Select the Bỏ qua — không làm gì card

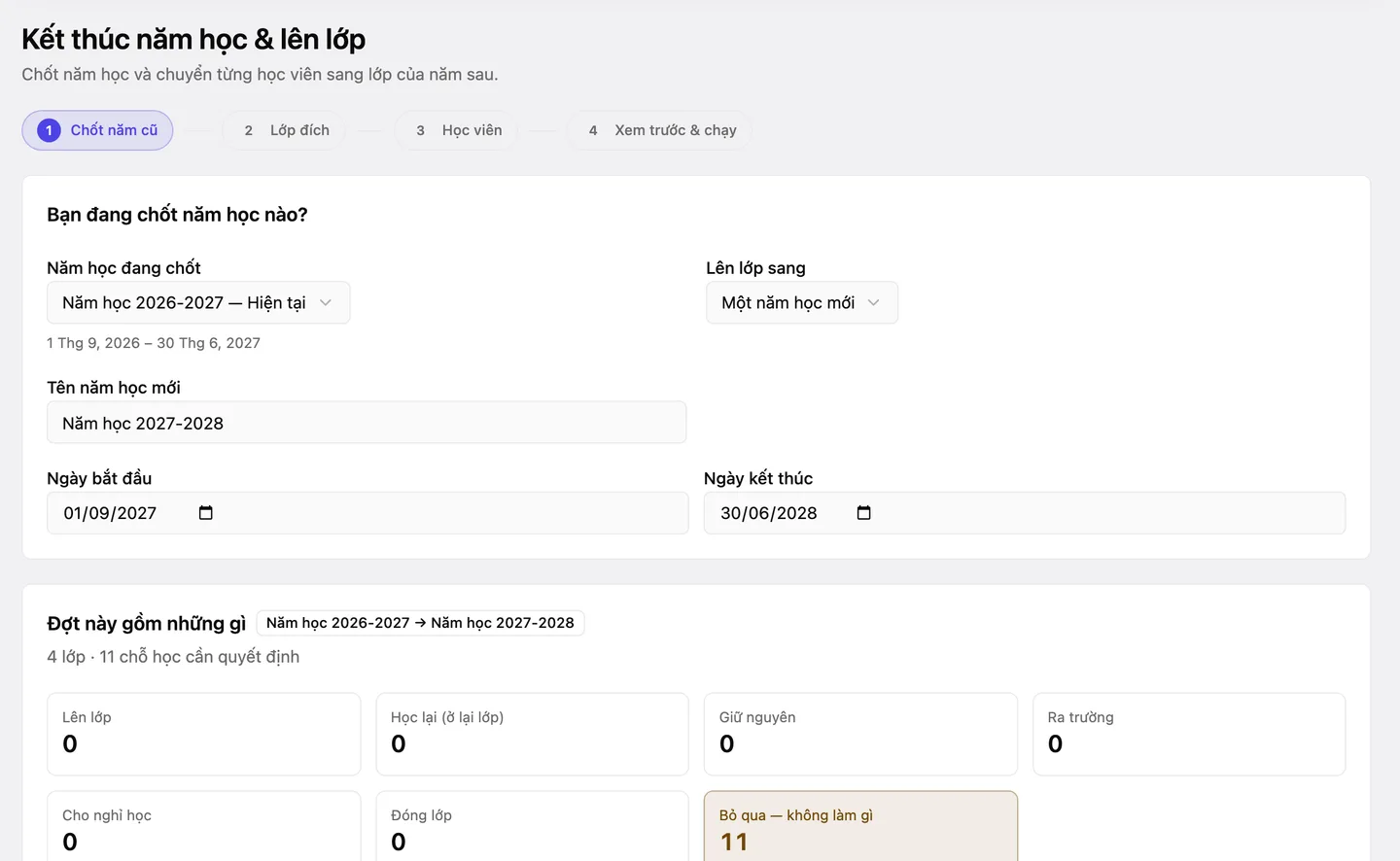(x=860, y=828)
